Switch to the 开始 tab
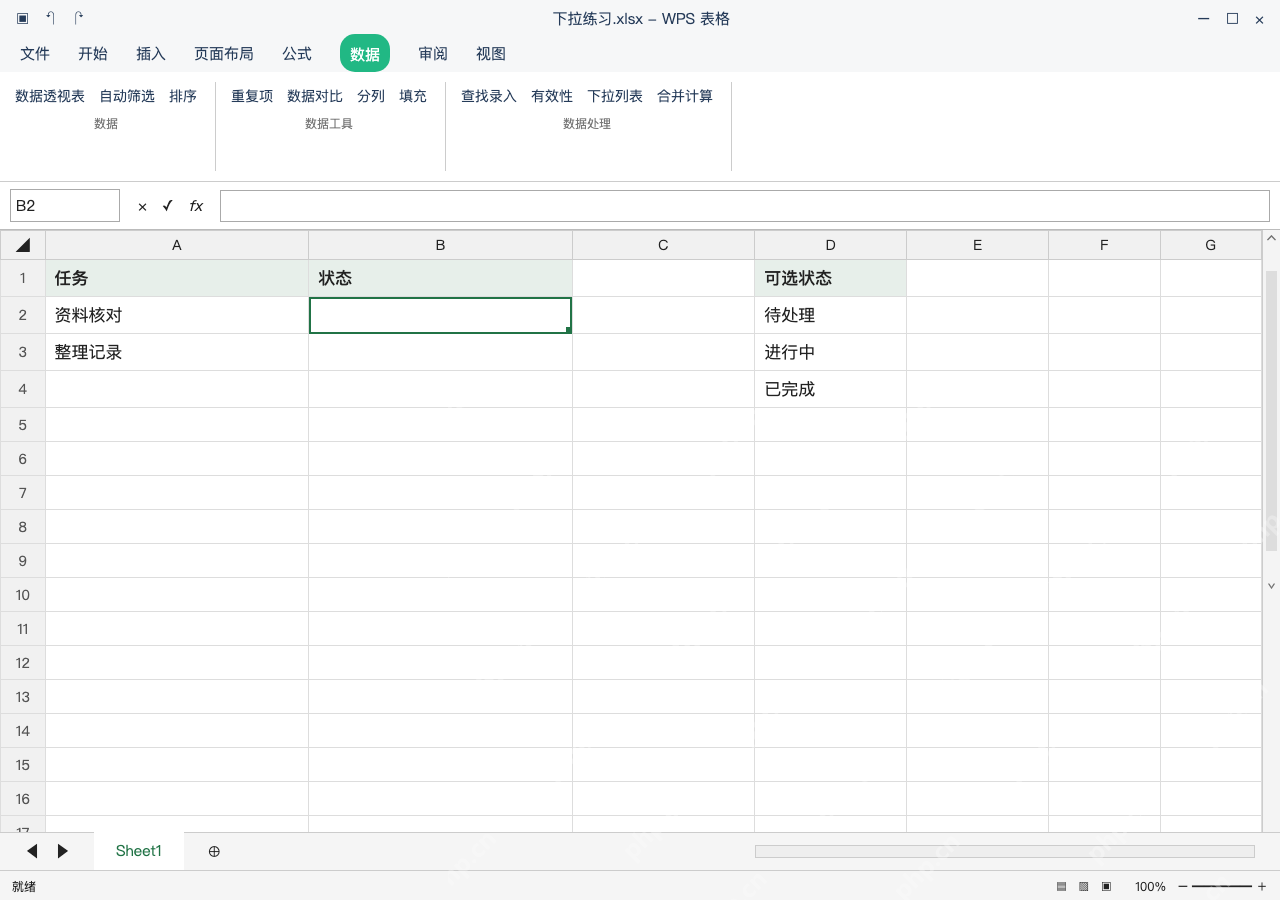The image size is (1280, 900). (x=93, y=54)
